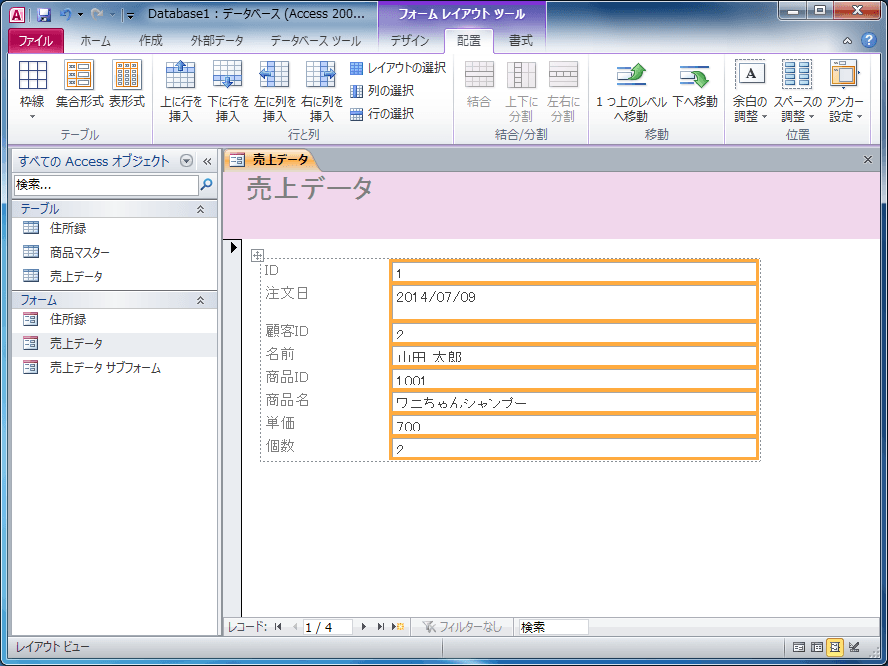Create new blank record button
Screen dimensions: 888x666
(x=398, y=626)
